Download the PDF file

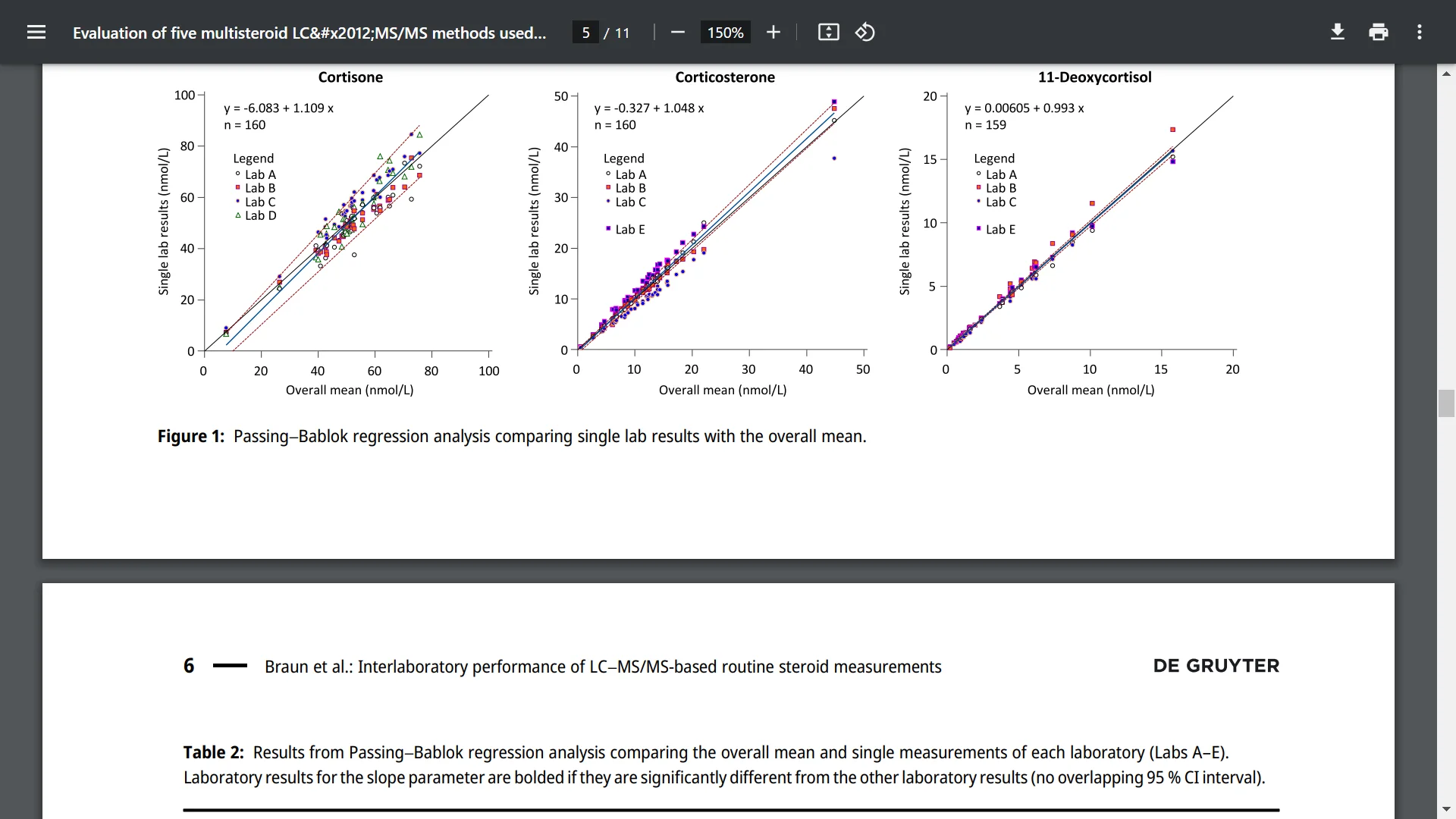coord(1338,33)
